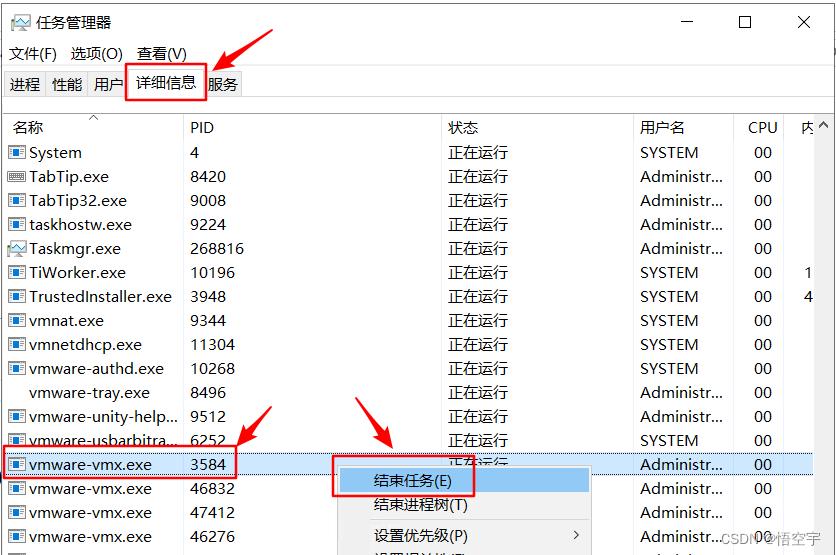Screen dimensions: 836x555
Task: Click PID cell 3584
Action: pos(208,464)
